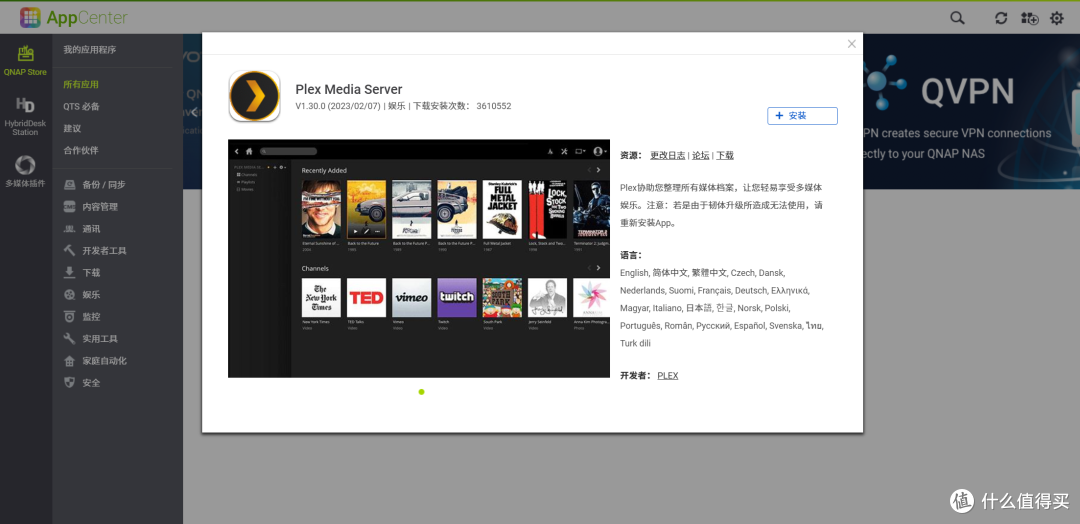Open the search magnifier in the header
Screen dimensions: 1080x524
957,18
